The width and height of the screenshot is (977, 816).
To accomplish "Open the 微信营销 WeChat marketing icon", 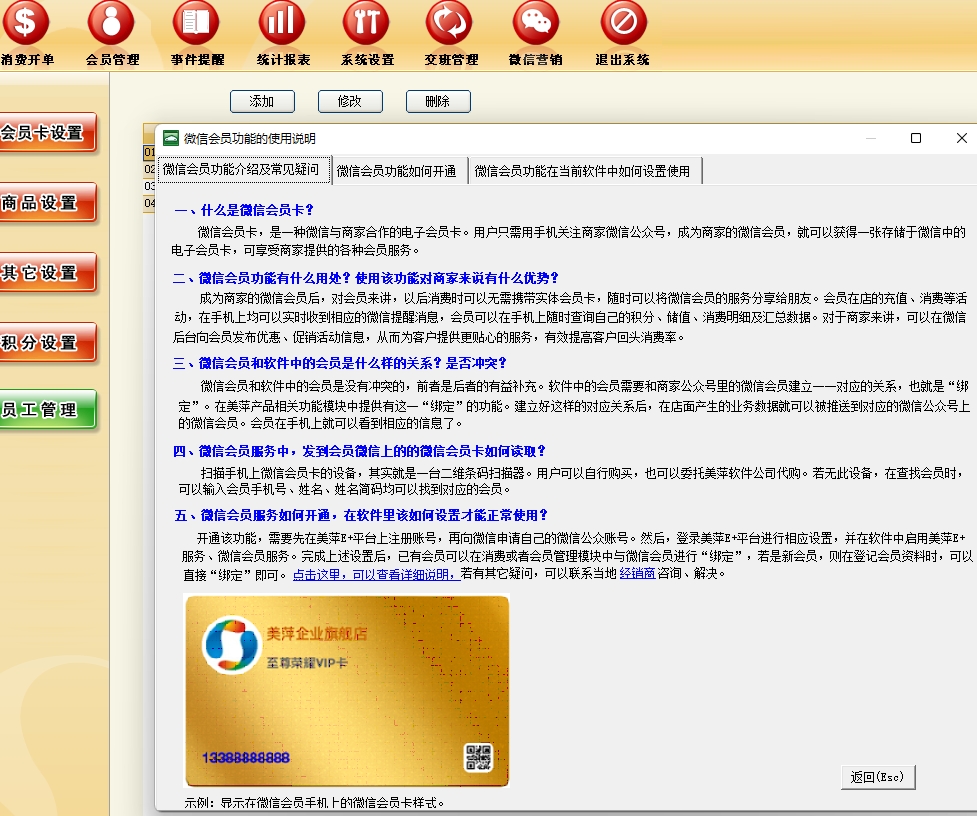I will coord(536,24).
